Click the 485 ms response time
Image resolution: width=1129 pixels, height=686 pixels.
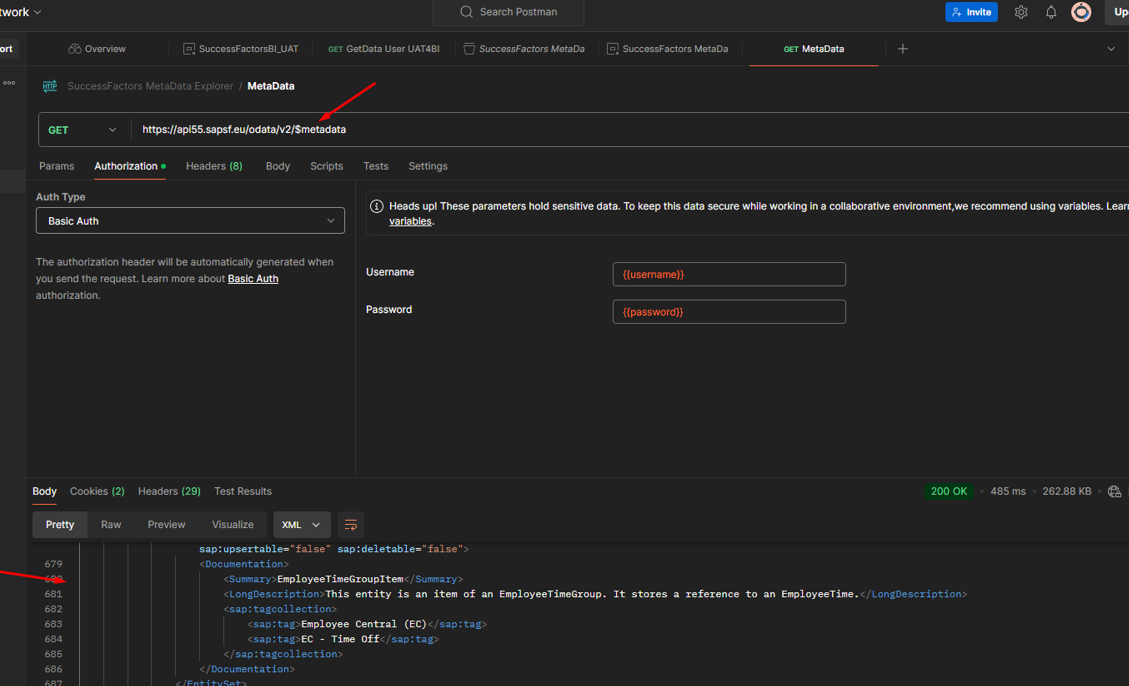click(1007, 492)
